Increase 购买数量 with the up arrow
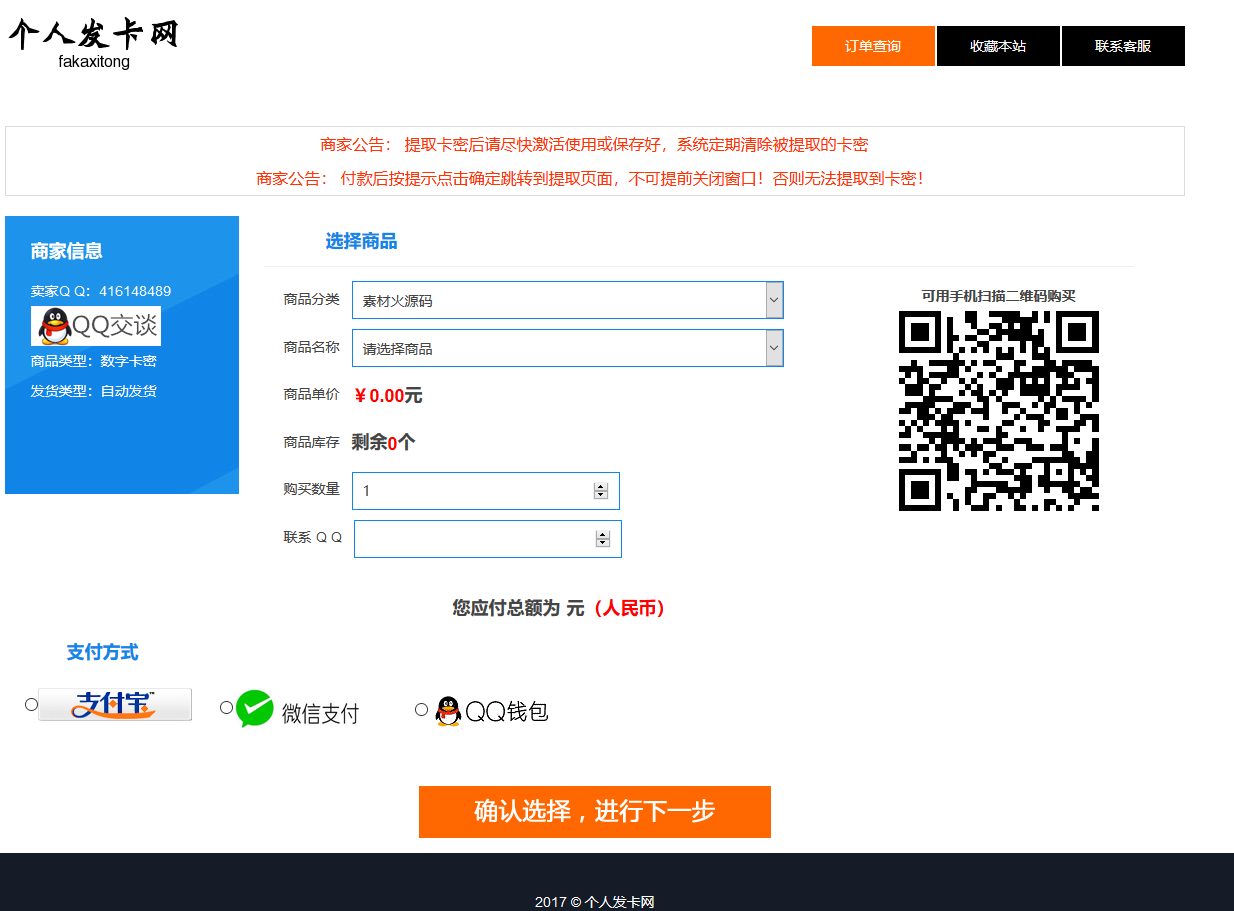 tap(601, 487)
